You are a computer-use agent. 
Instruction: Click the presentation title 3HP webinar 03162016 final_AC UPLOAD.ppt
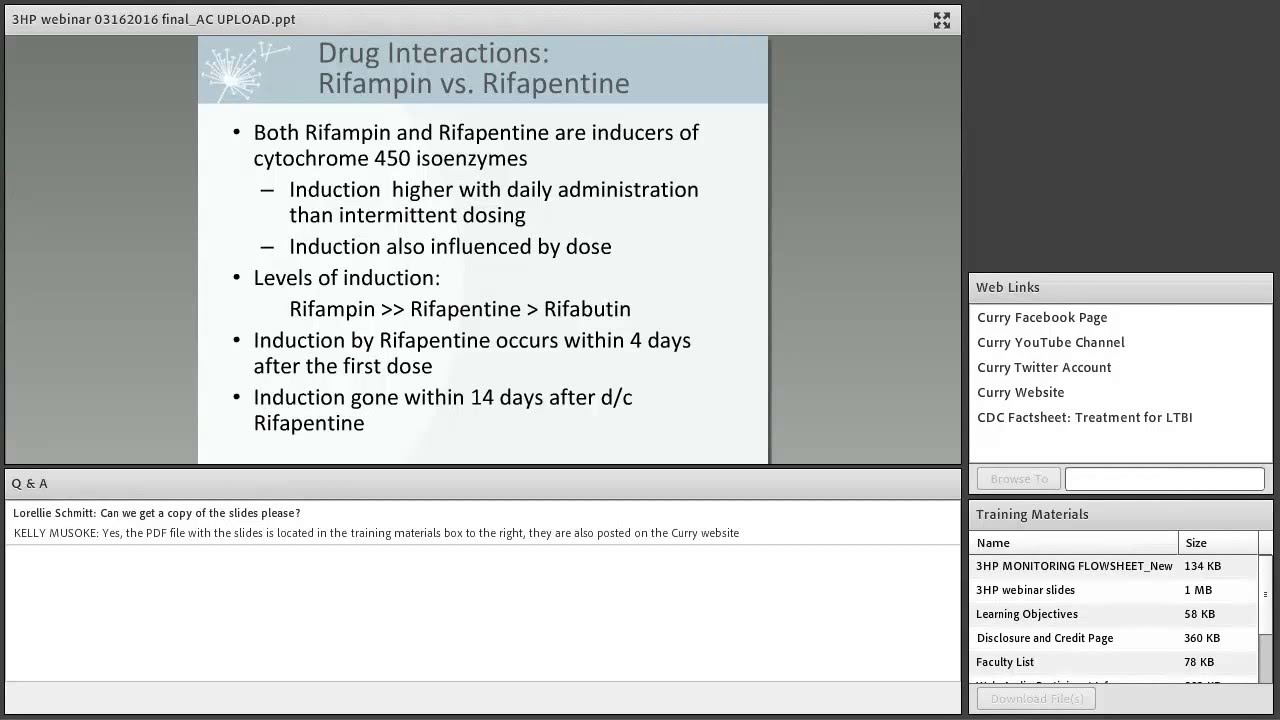(154, 19)
